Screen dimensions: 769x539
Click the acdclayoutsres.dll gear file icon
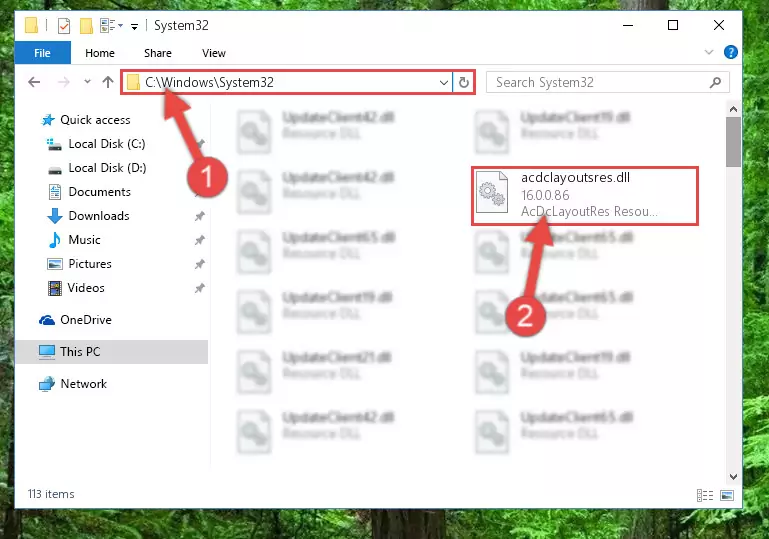491,192
